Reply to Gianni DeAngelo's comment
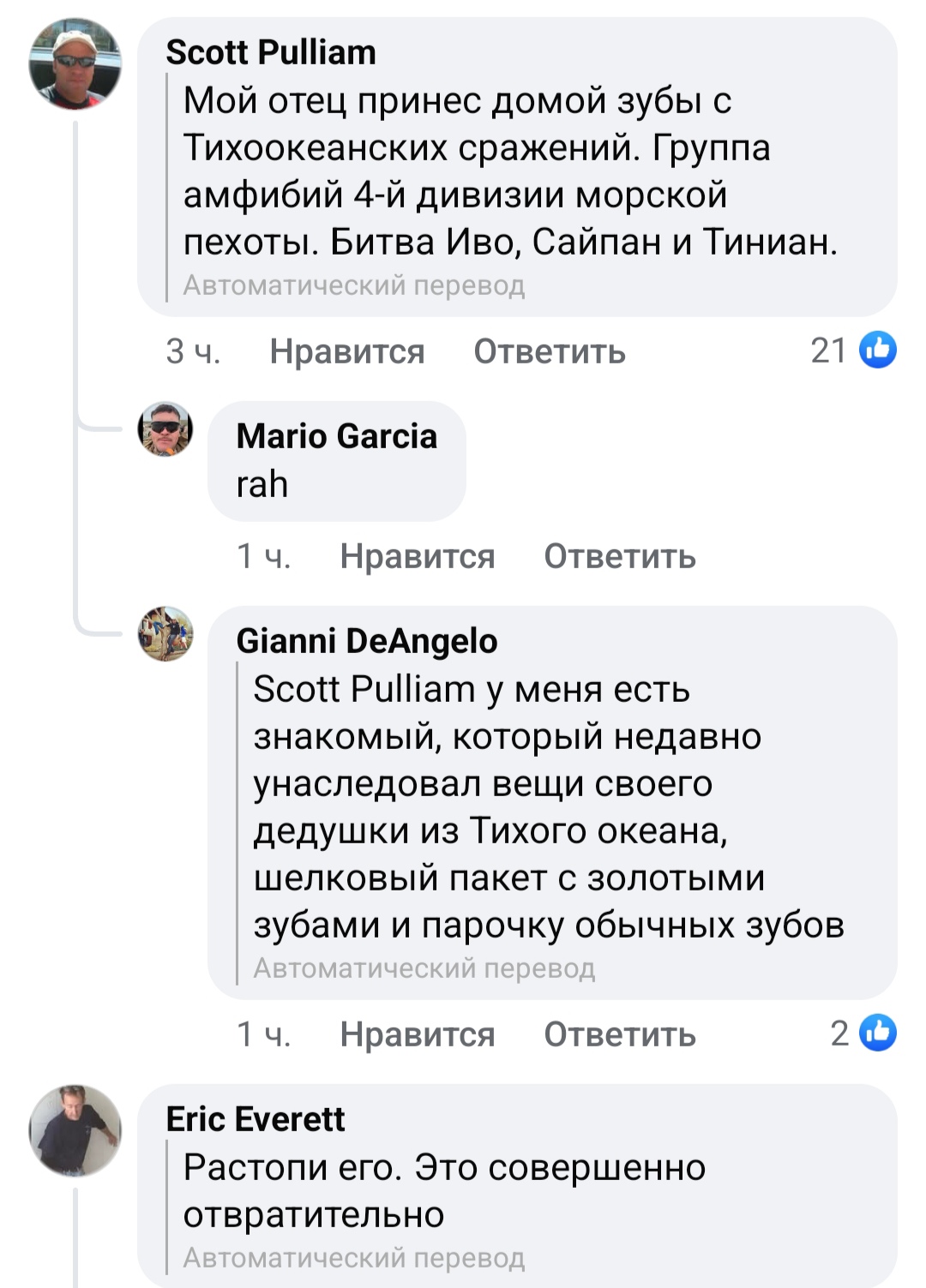Screen dimensions: 926x1288 619,1035
